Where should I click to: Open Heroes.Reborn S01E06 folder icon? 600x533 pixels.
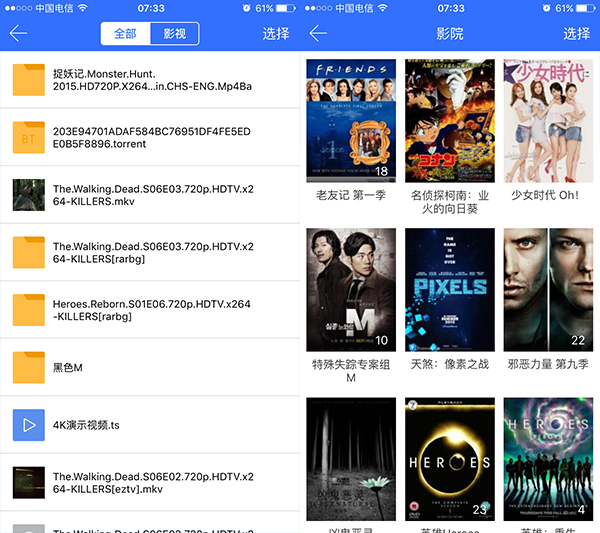click(29, 310)
